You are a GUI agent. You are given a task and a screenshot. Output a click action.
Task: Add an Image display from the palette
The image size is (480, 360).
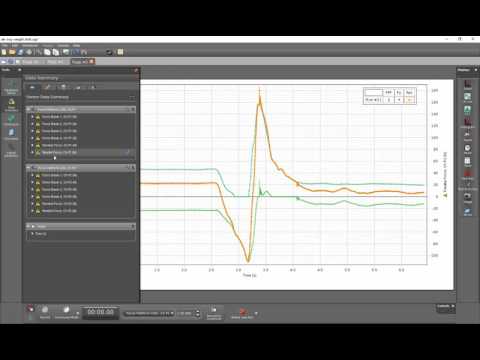[x=468, y=198]
